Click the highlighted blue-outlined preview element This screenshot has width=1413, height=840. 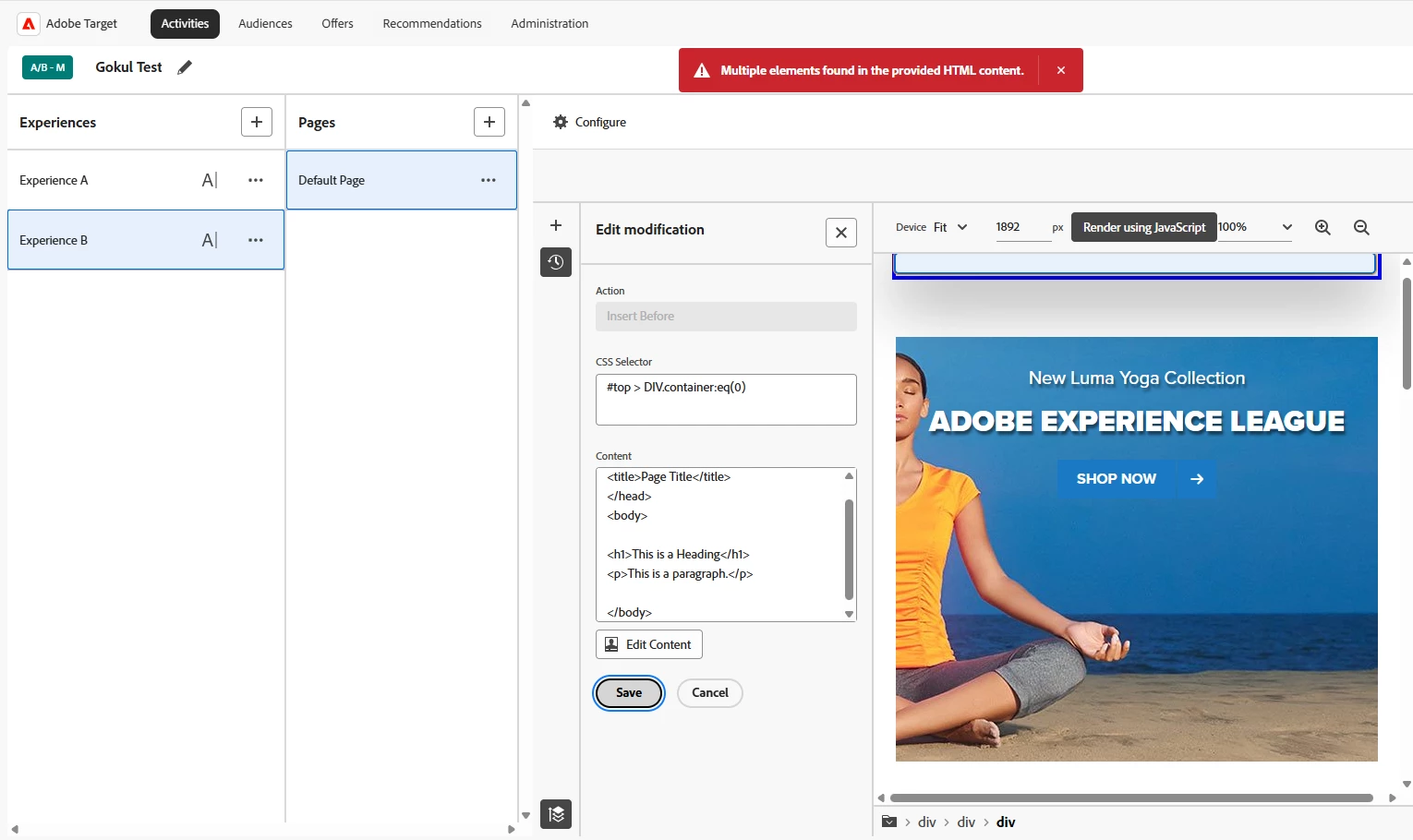tap(1136, 266)
